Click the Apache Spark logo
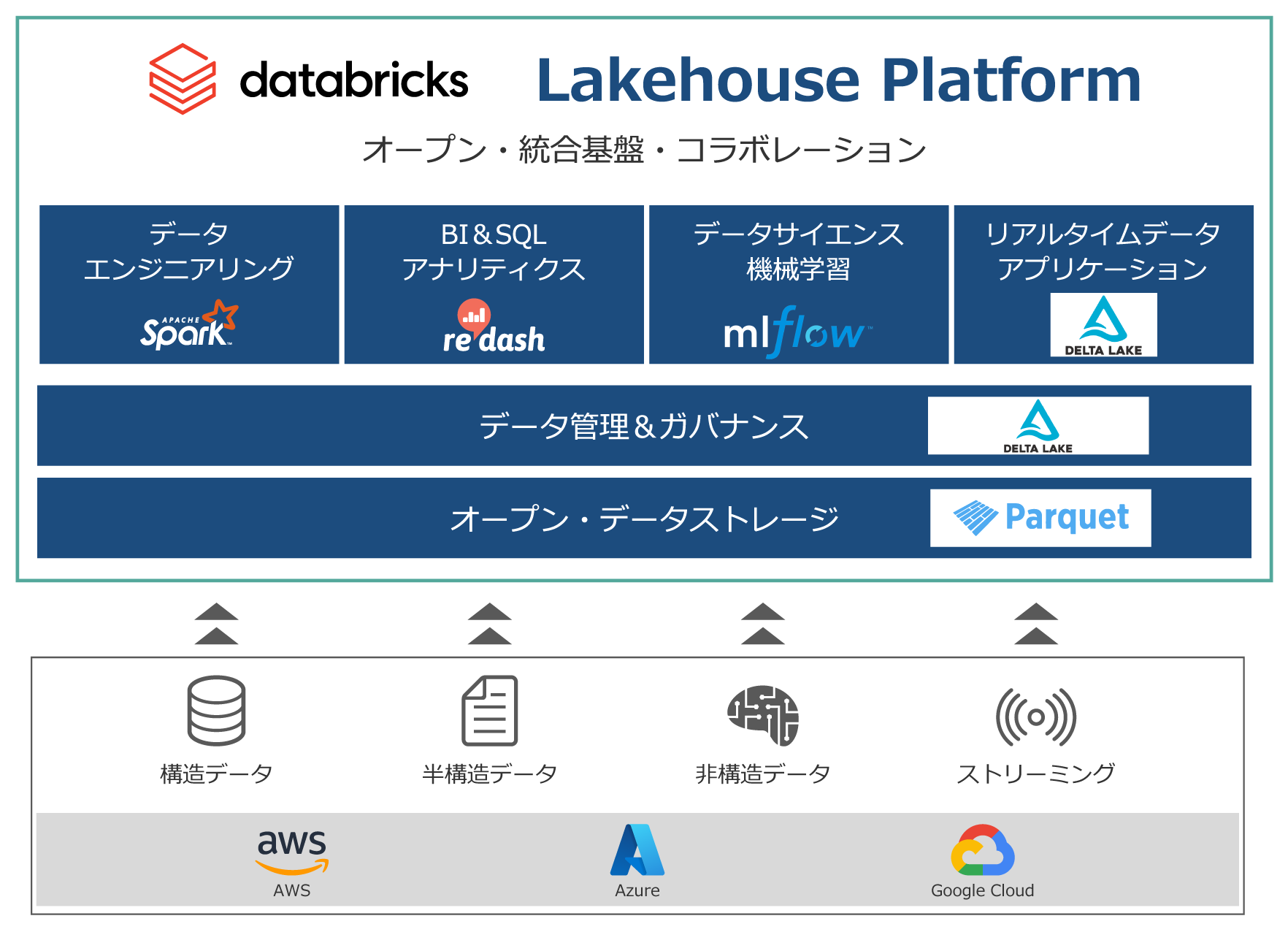 click(189, 324)
